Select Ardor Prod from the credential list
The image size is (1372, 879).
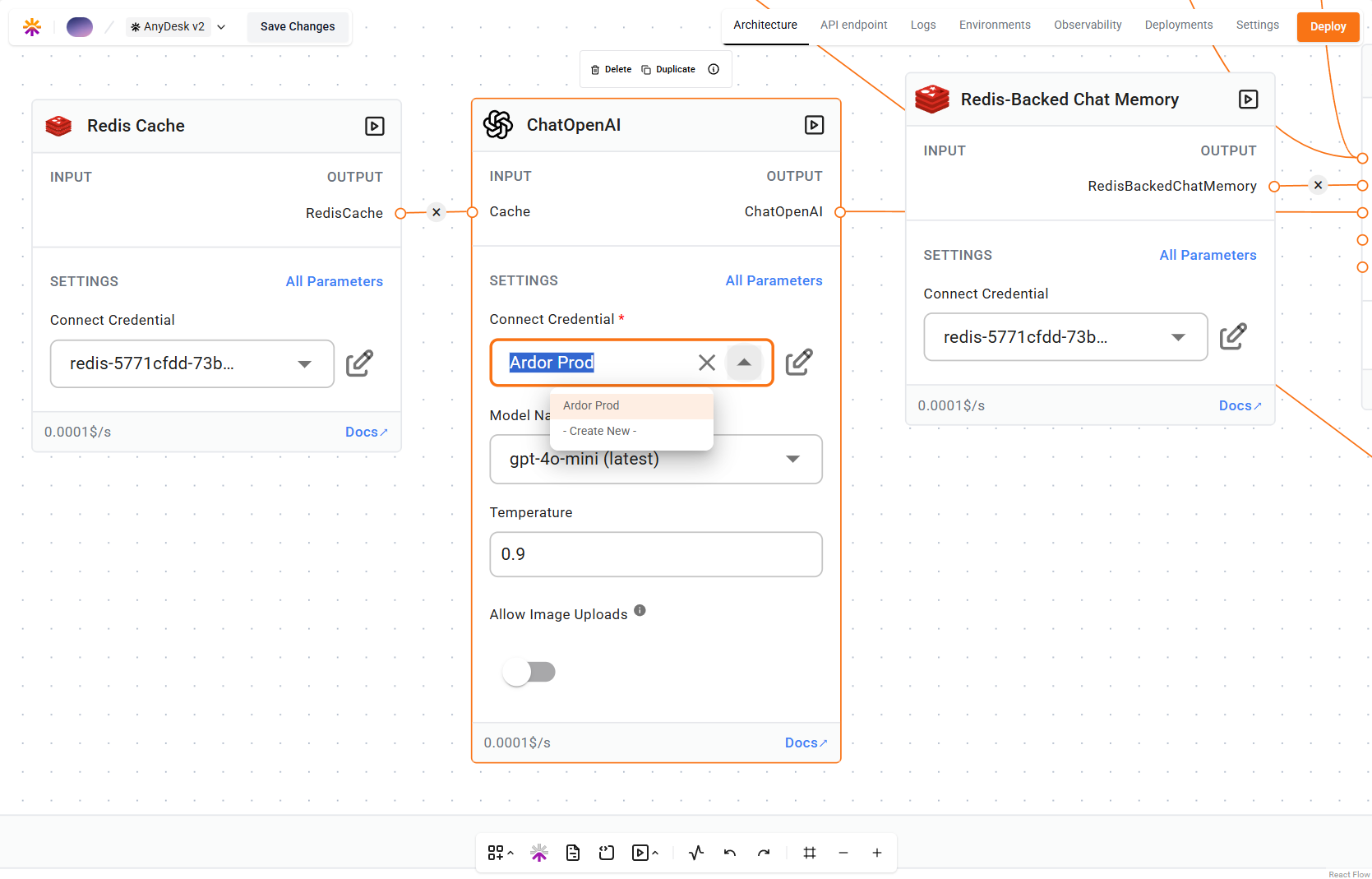631,405
